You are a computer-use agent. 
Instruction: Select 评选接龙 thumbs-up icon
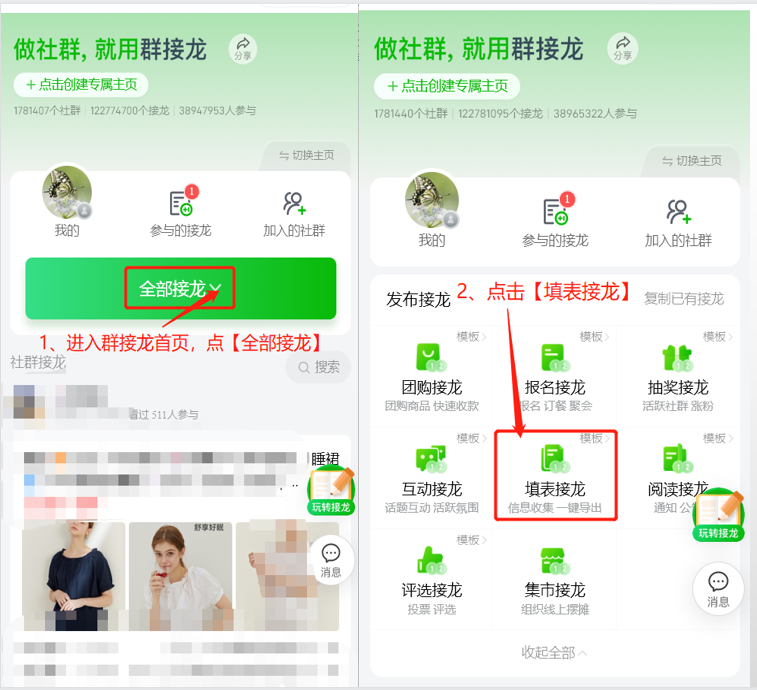coord(431,561)
